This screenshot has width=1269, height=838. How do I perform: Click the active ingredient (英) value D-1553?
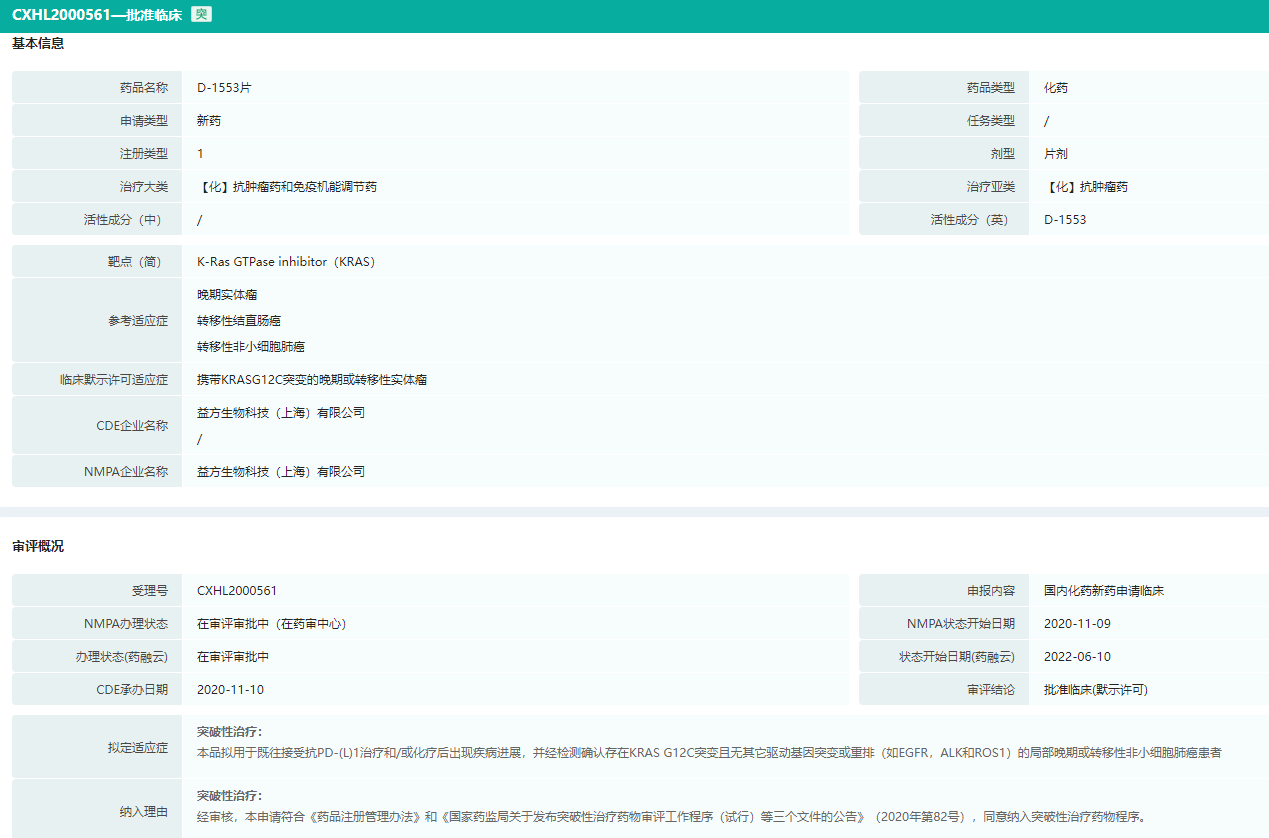pyautogui.click(x=1065, y=220)
